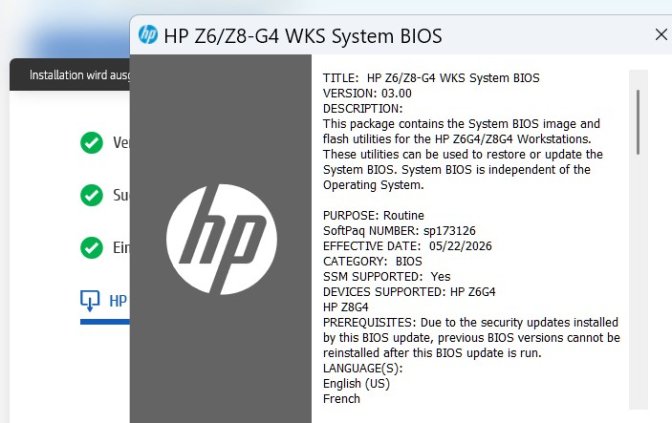The height and width of the screenshot is (423, 672).
Task: Click the 'DEVICES SUPPORTED: HP Z6G4' line
Action: point(409,292)
